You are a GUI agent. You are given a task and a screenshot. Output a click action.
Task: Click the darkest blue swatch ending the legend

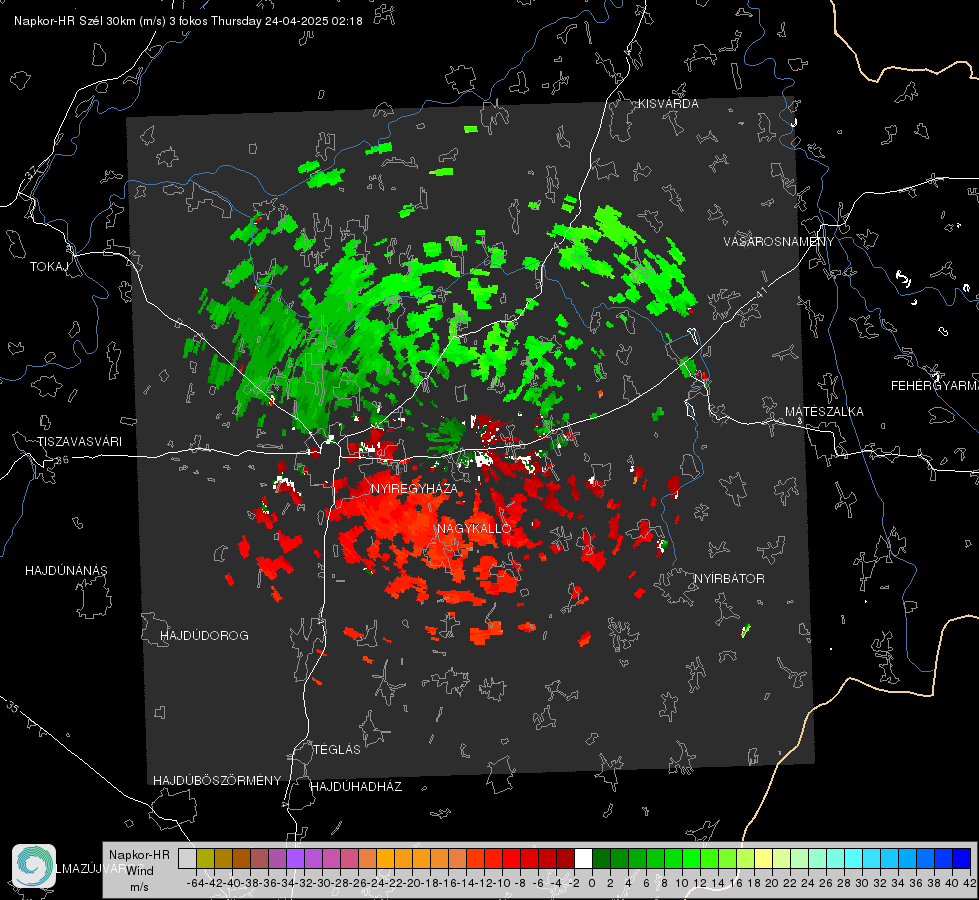pyautogui.click(x=962, y=858)
